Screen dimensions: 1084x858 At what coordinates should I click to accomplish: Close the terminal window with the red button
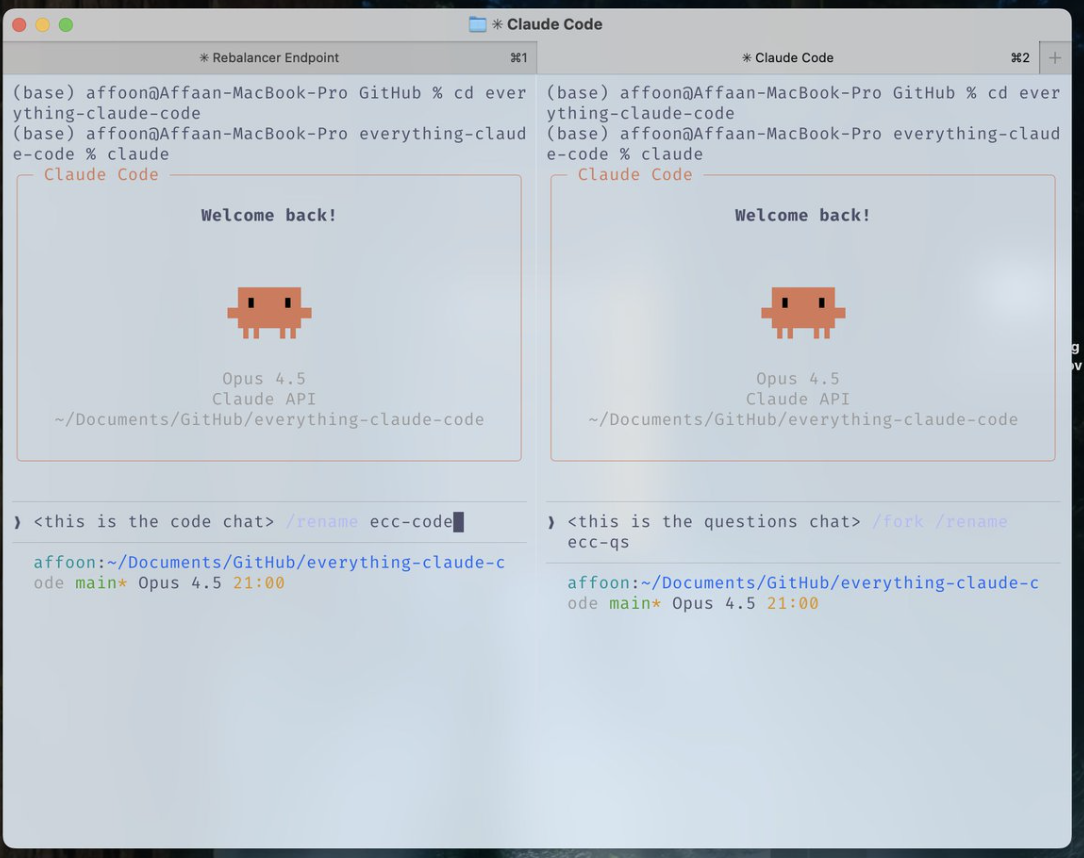point(19,25)
